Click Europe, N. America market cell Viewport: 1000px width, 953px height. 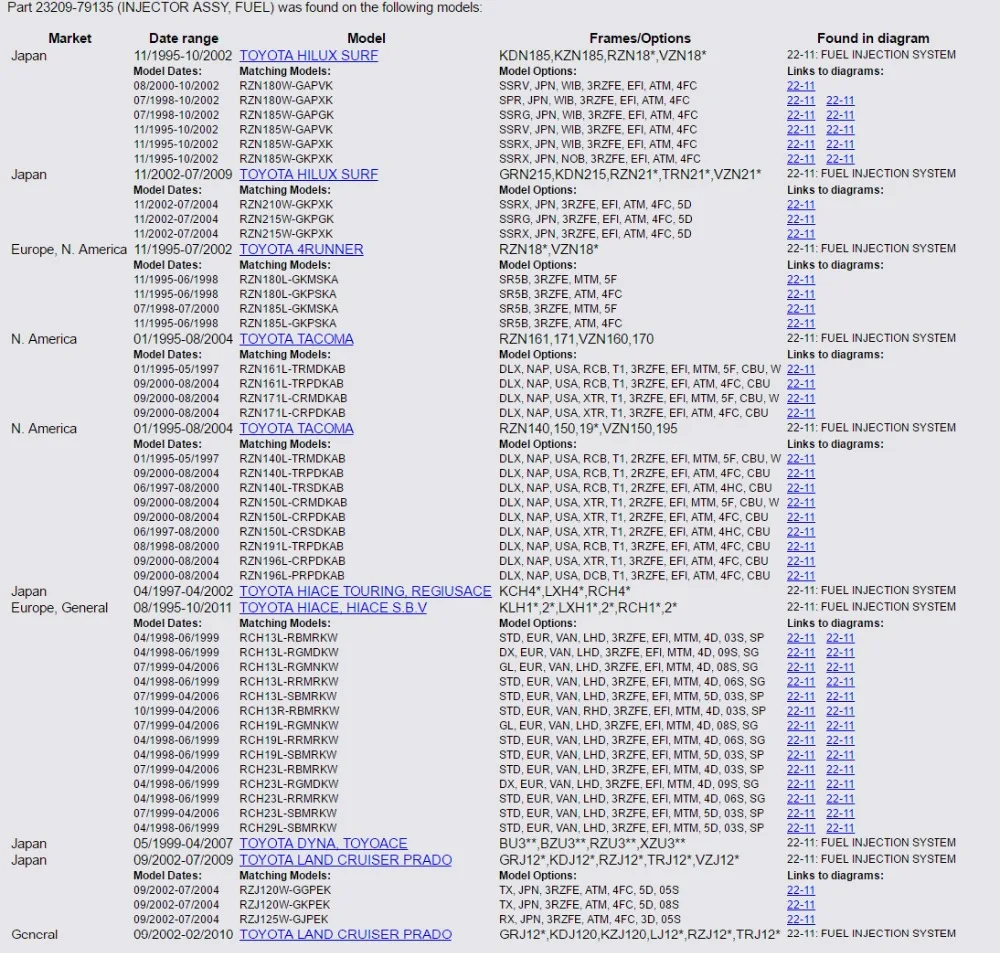(x=69, y=249)
